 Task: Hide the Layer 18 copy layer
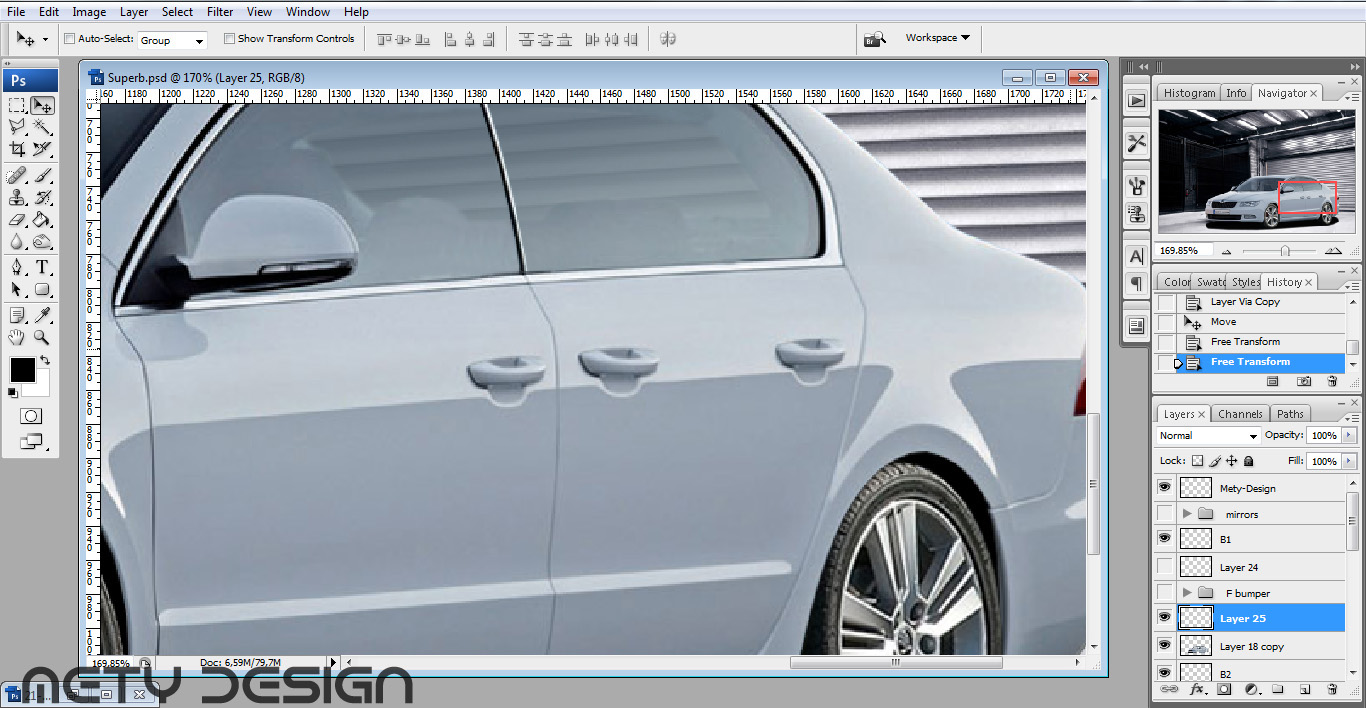pyautogui.click(x=1164, y=646)
